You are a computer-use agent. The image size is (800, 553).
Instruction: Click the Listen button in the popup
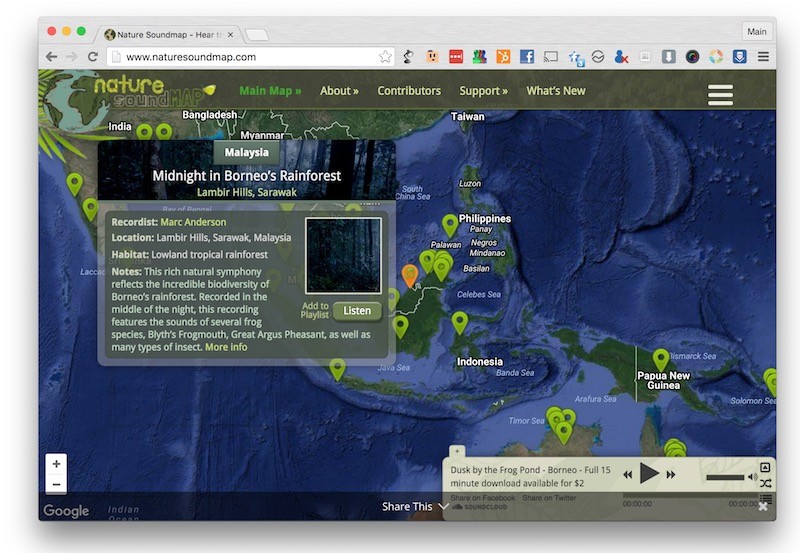[357, 311]
